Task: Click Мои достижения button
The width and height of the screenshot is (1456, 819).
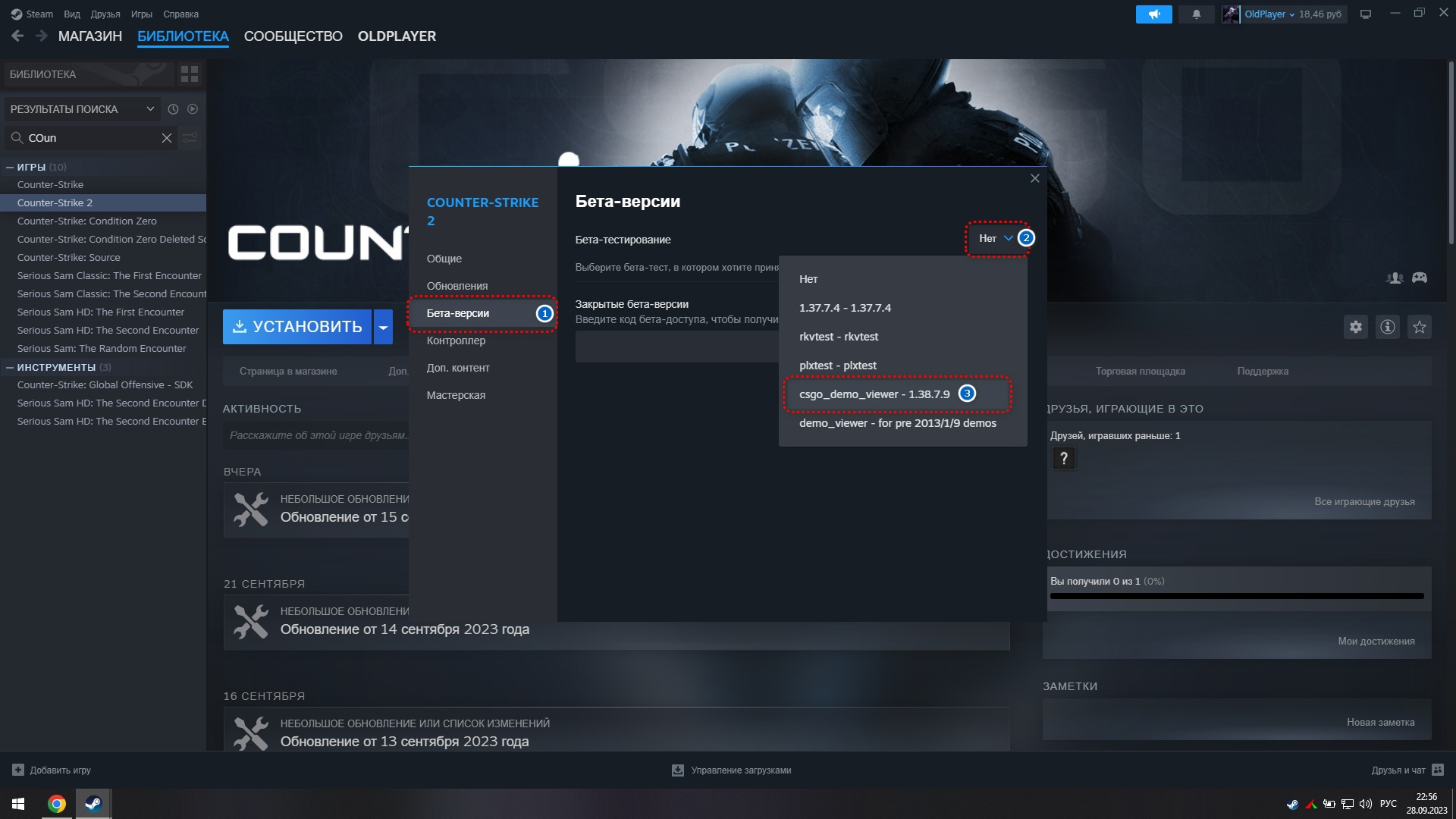Action: click(1376, 642)
